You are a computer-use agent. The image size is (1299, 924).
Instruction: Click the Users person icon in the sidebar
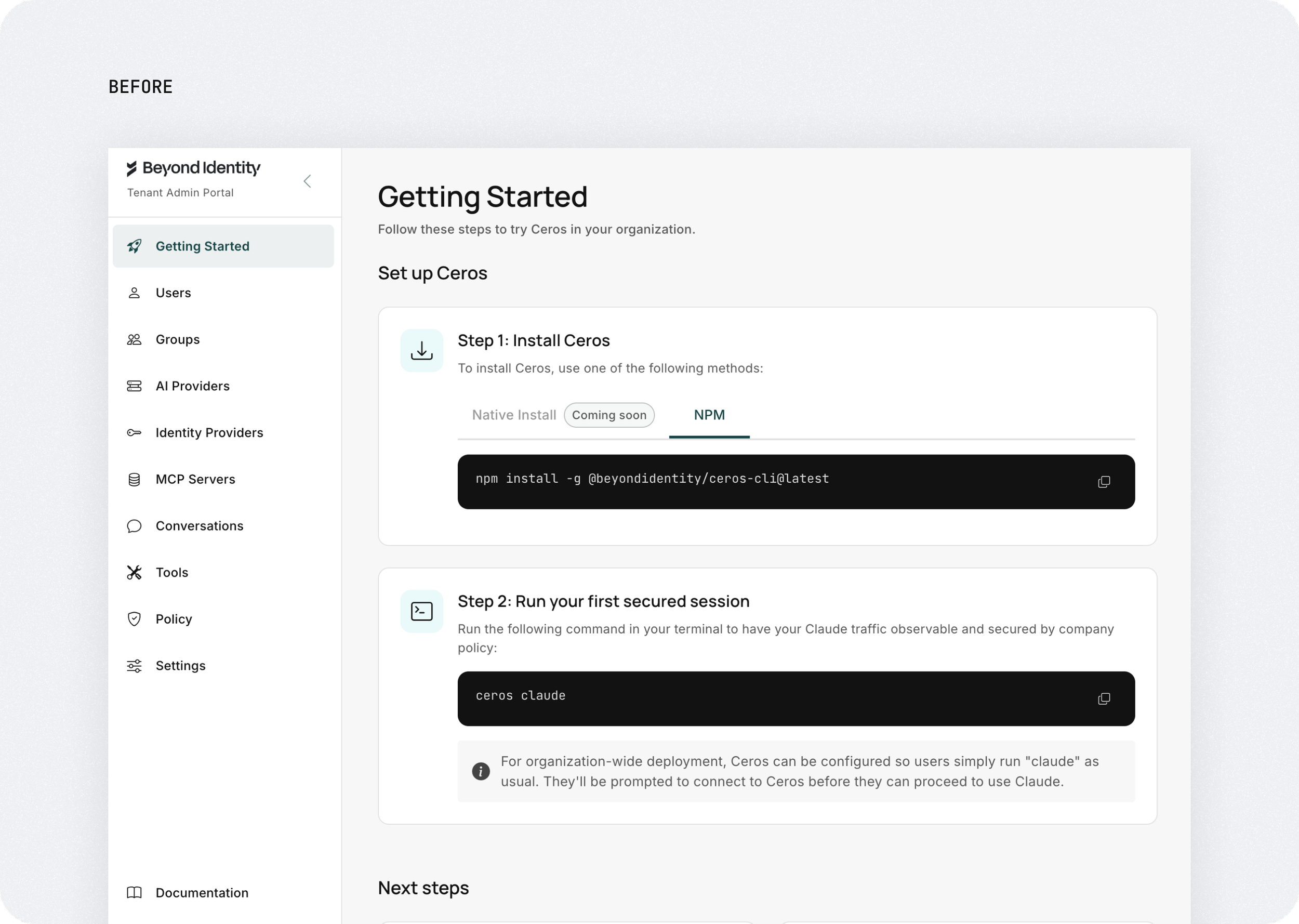coord(134,293)
